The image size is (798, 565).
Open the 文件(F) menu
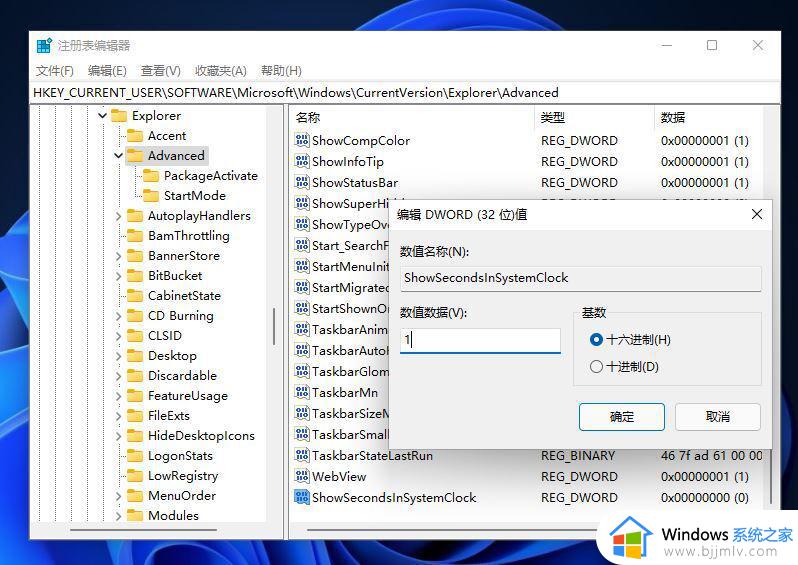tap(54, 71)
